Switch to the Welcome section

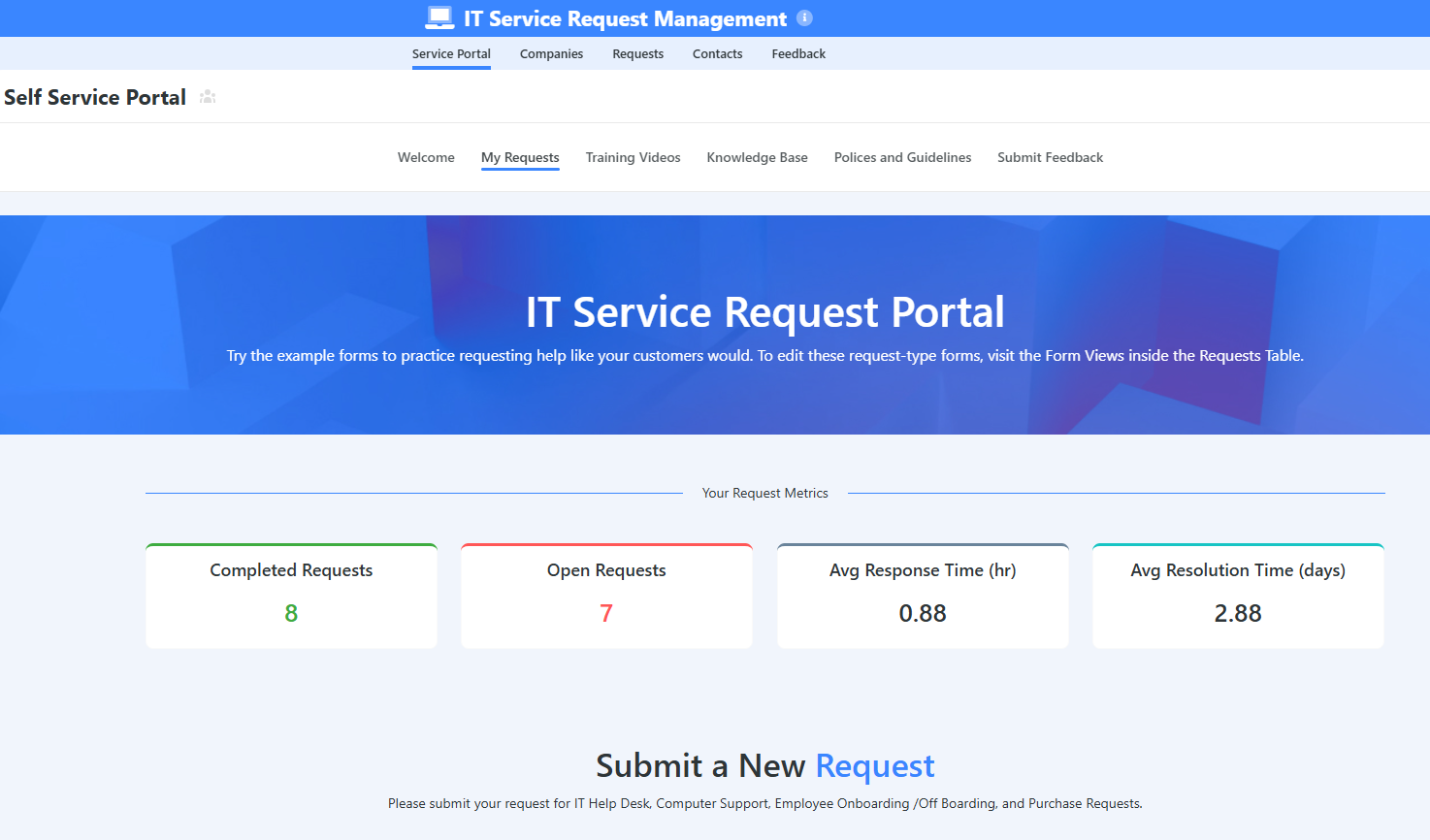point(426,157)
